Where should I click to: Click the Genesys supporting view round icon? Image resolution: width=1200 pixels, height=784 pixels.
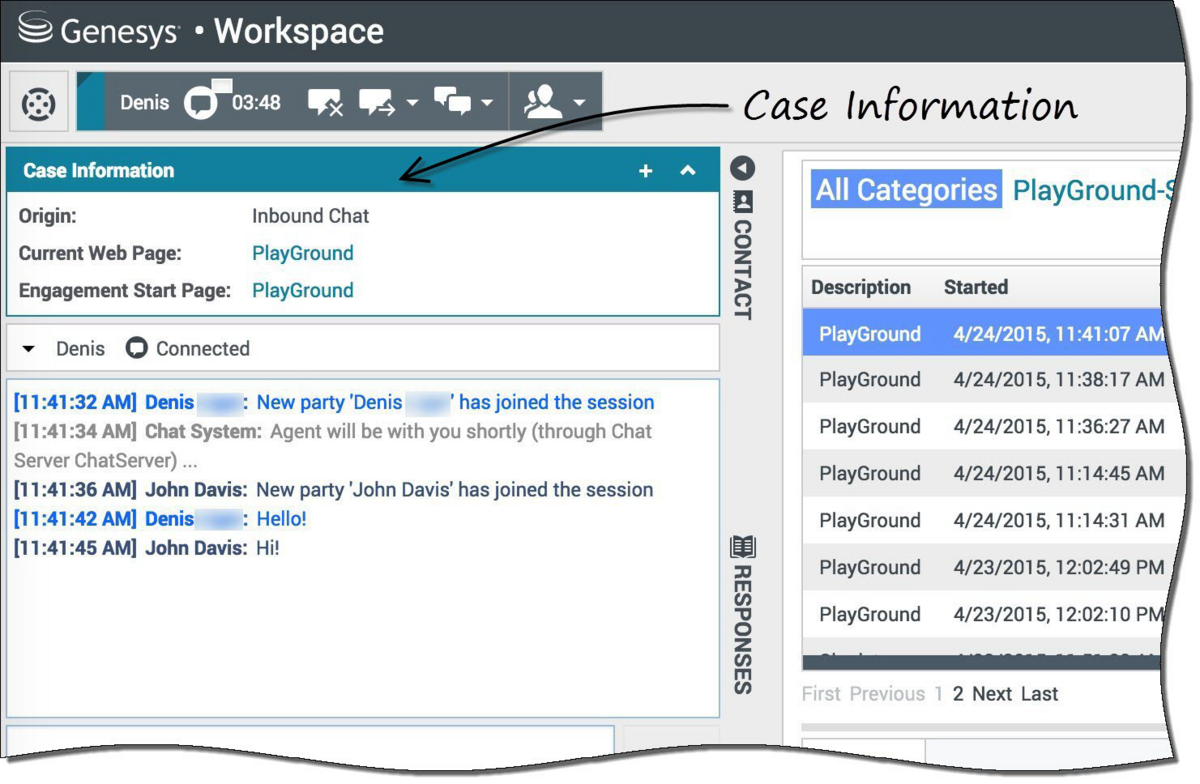point(39,103)
